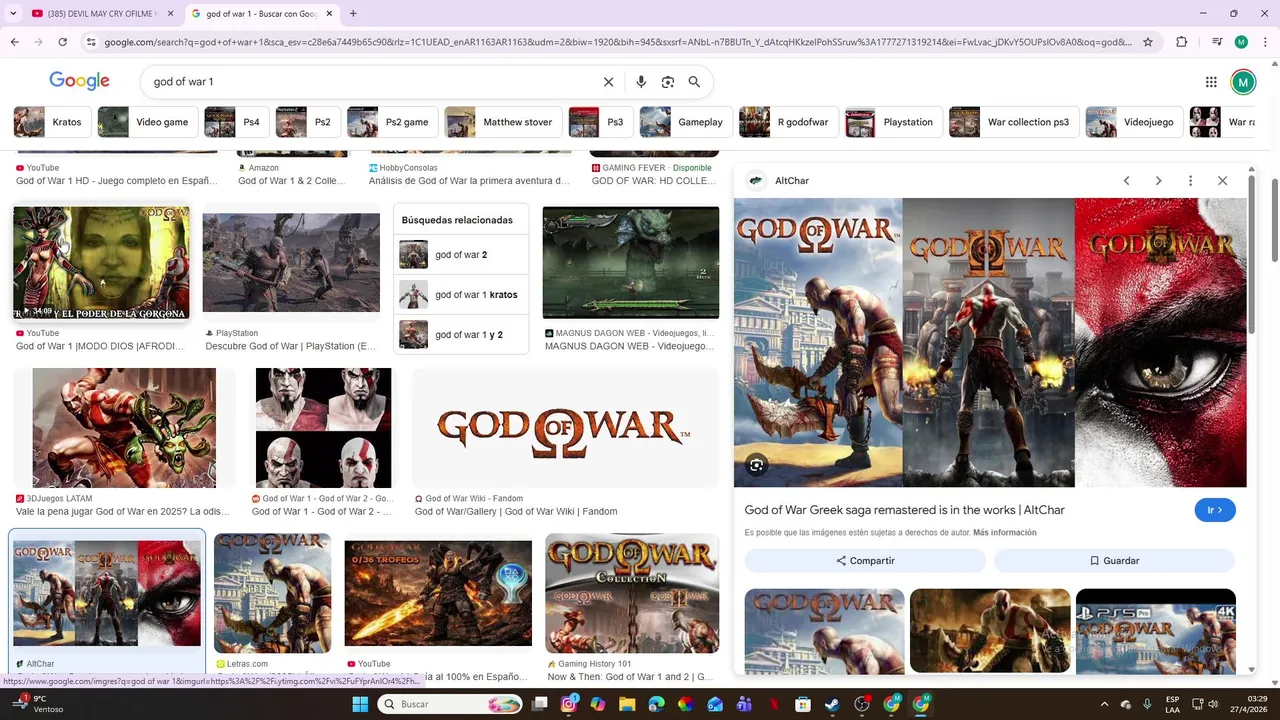The image size is (1280, 720).
Task: Filter by the Playstation chip
Action: (892, 122)
